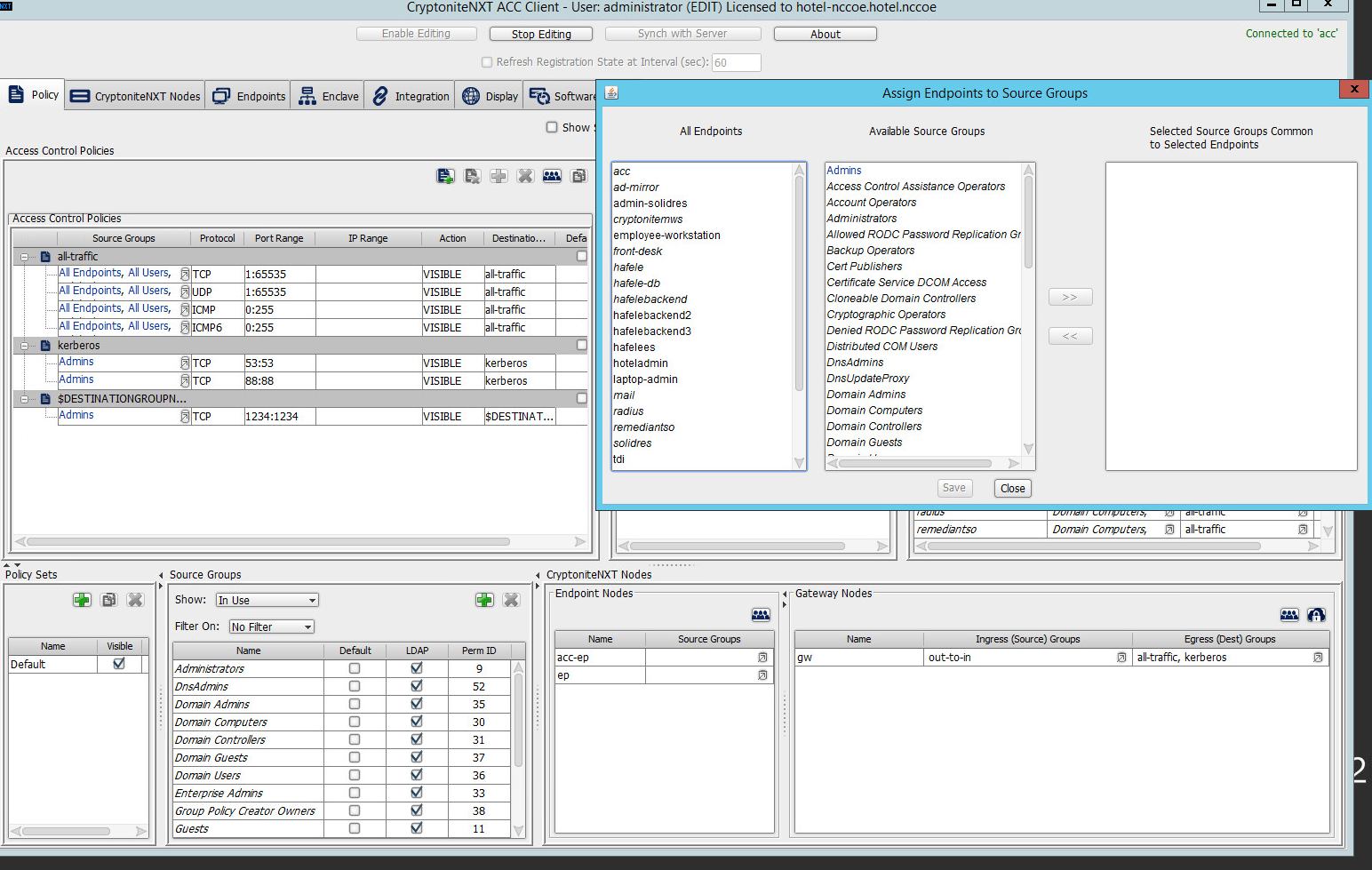Open source groups editor for acc-ep node
The width and height of the screenshot is (1372, 870).
[762, 658]
